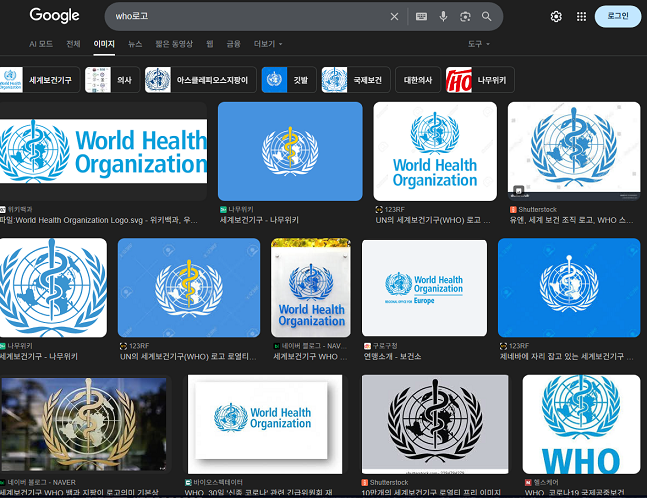Click the 로그인 button

point(618,17)
